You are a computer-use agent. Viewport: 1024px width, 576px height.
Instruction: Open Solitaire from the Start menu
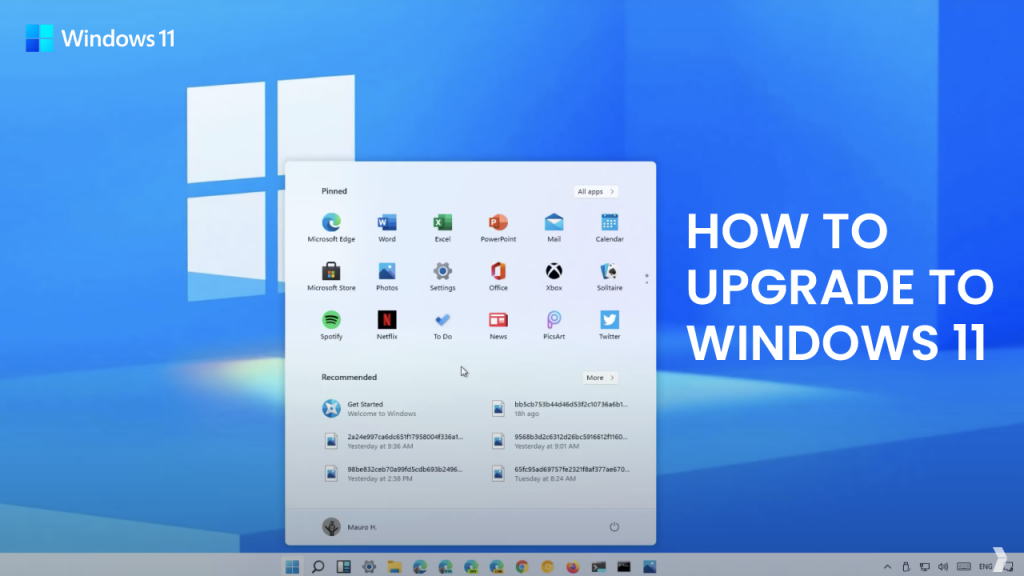(x=610, y=272)
